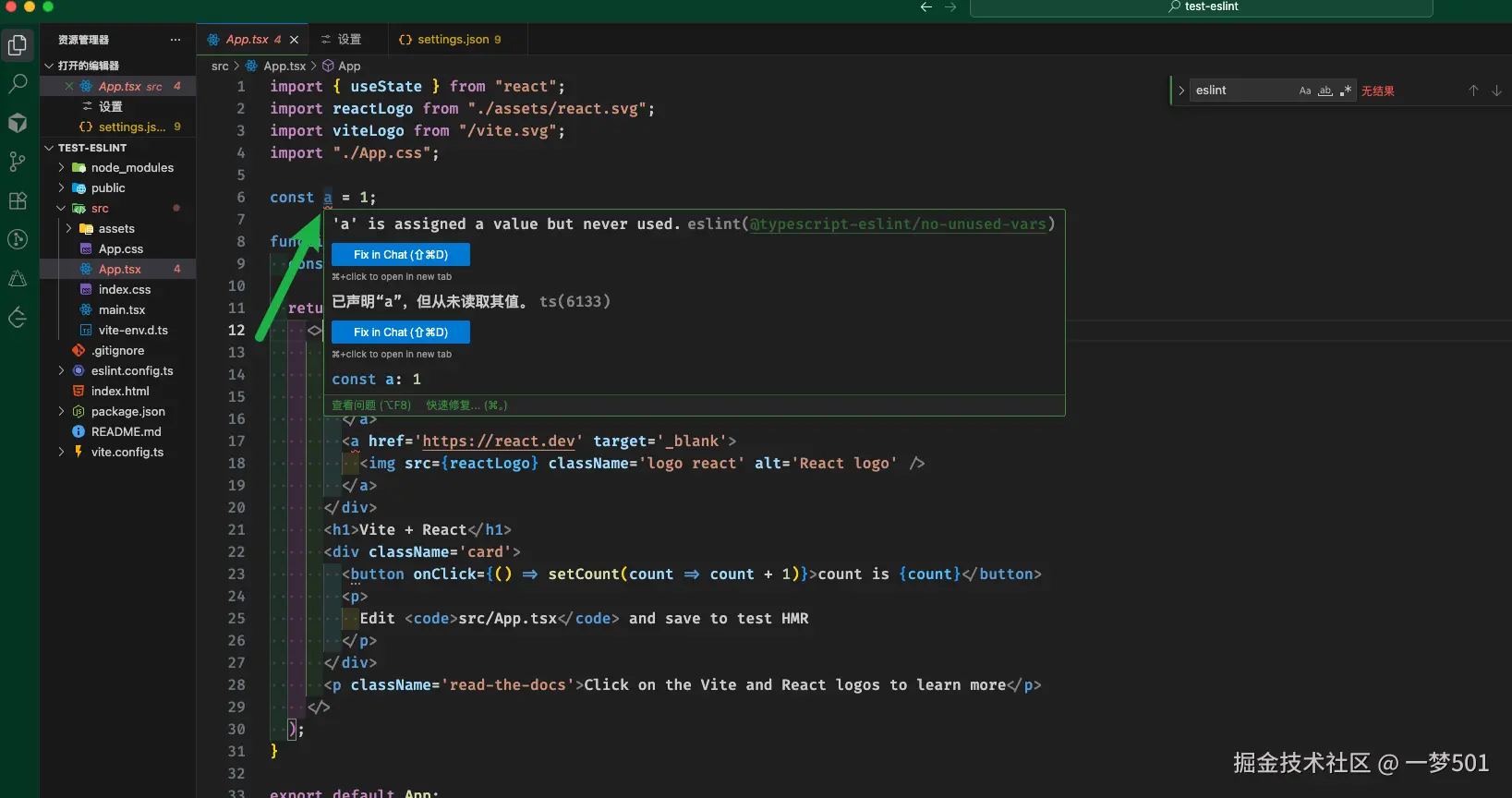Expand the node_modules folder

coord(61,167)
